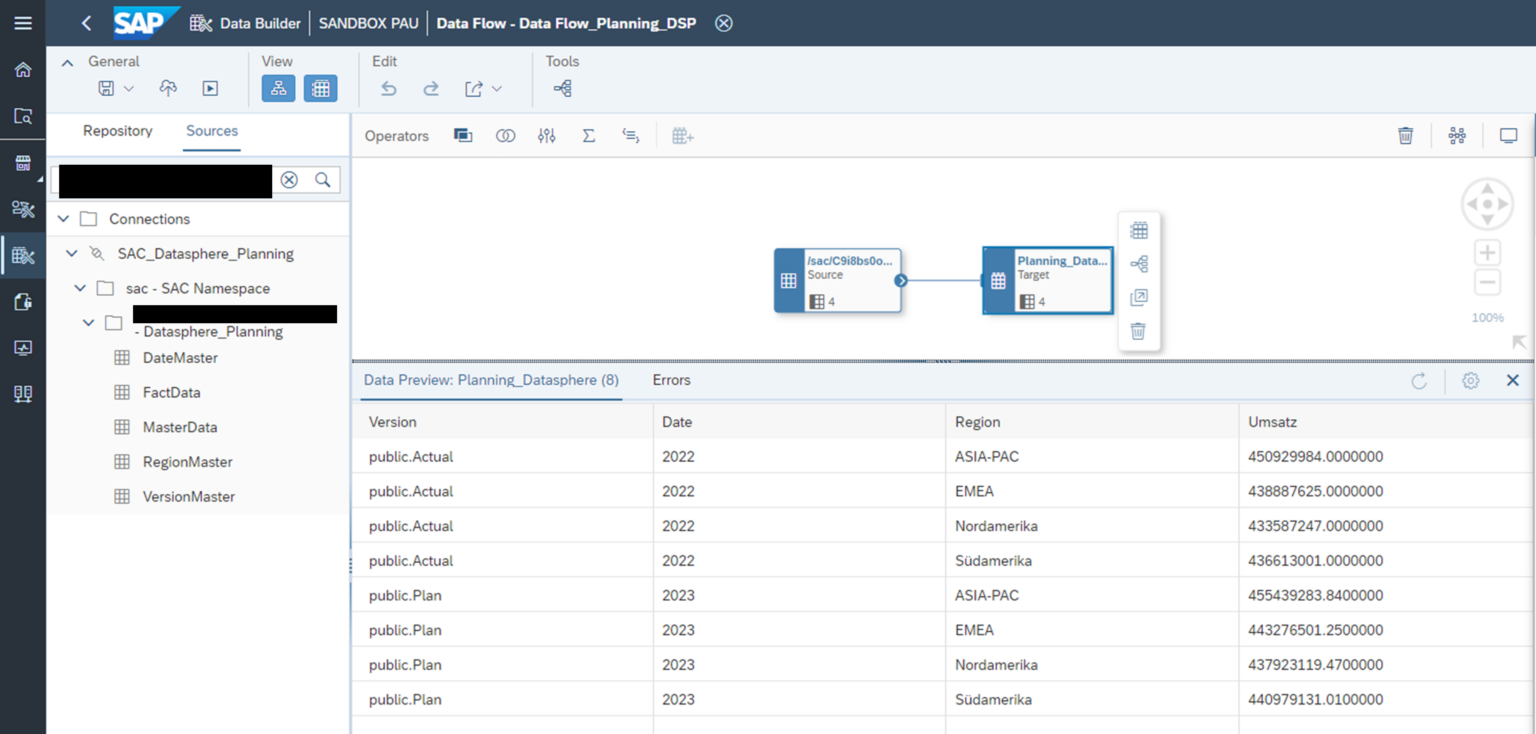This screenshot has height=734, width=1536.
Task: Go to Home in left sidebar
Action: click(x=22, y=70)
